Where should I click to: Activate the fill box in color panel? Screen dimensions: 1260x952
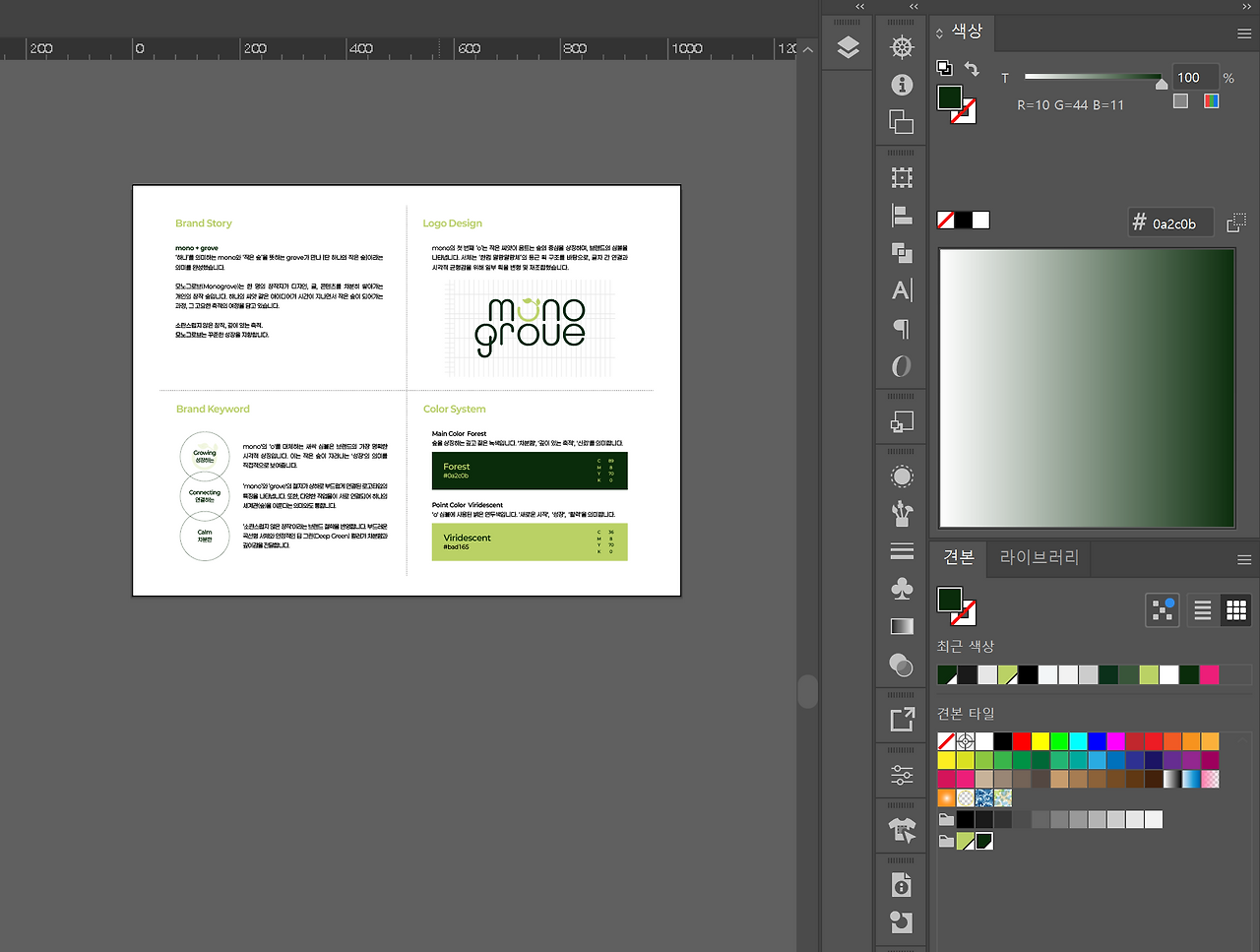point(949,97)
